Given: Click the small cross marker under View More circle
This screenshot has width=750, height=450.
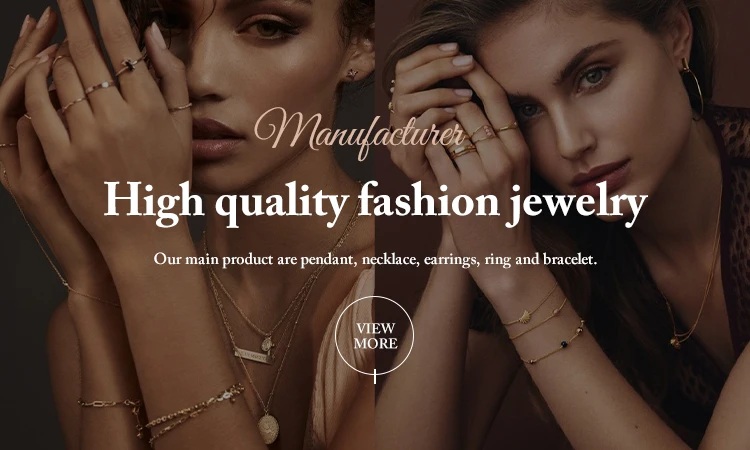Looking at the screenshot, I should [x=375, y=376].
